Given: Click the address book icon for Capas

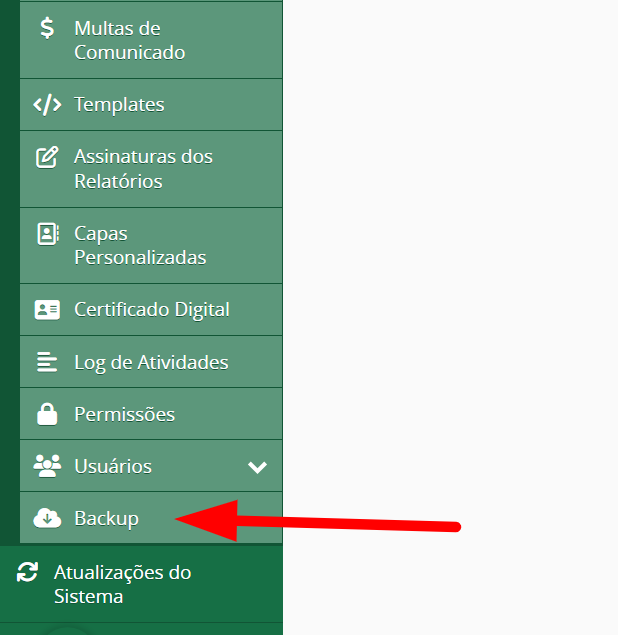Looking at the screenshot, I should point(47,233).
